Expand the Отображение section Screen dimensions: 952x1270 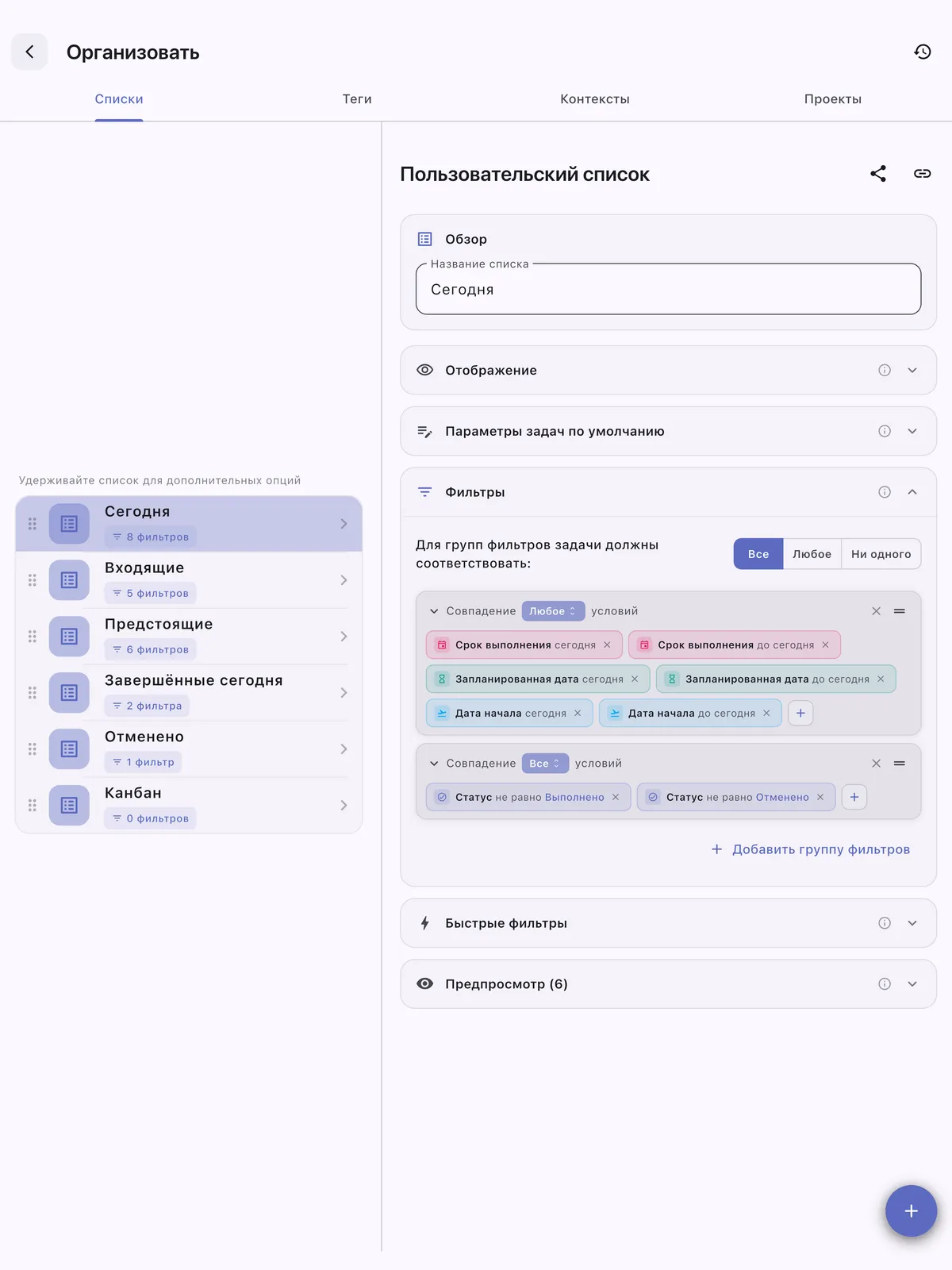[912, 371]
